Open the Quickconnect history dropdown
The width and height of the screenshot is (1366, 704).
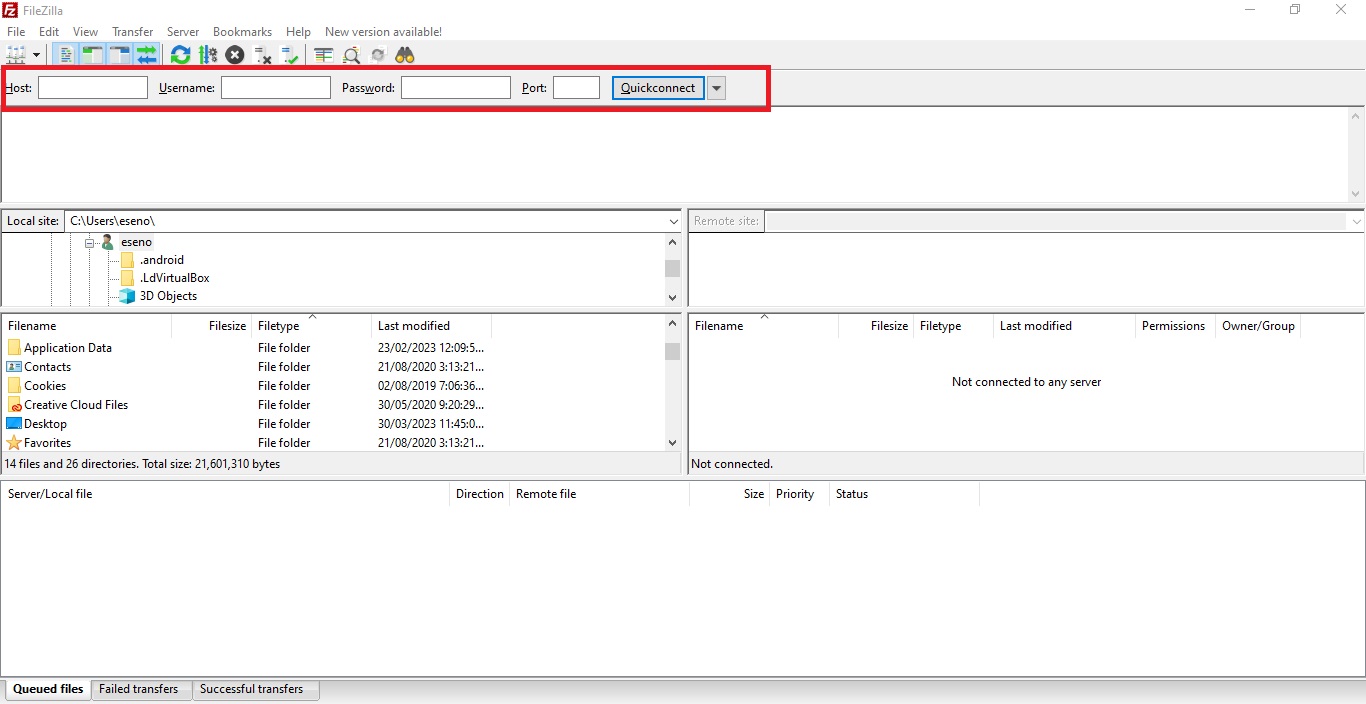pos(716,88)
